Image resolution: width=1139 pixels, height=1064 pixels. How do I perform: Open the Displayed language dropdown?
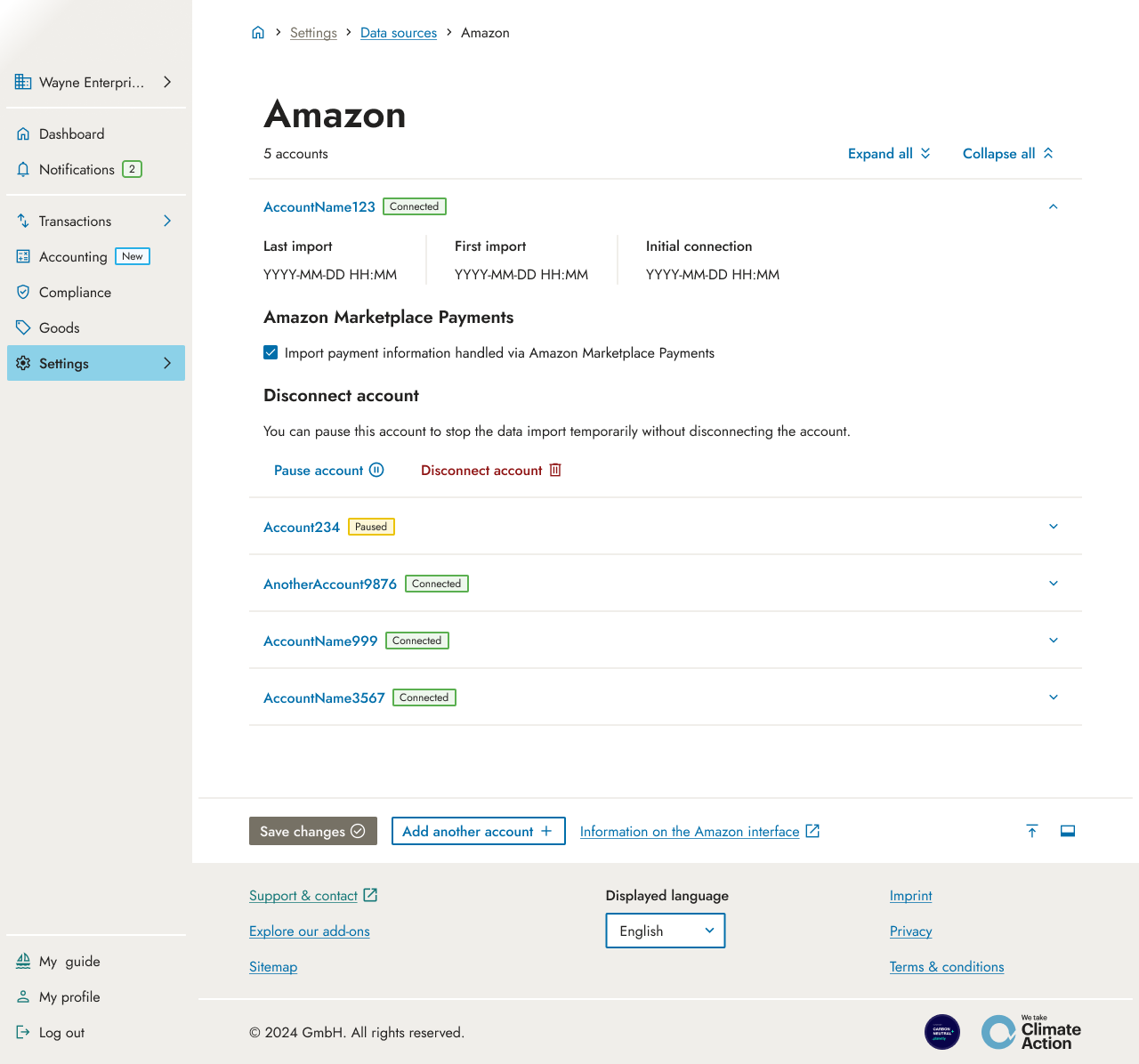coord(666,931)
